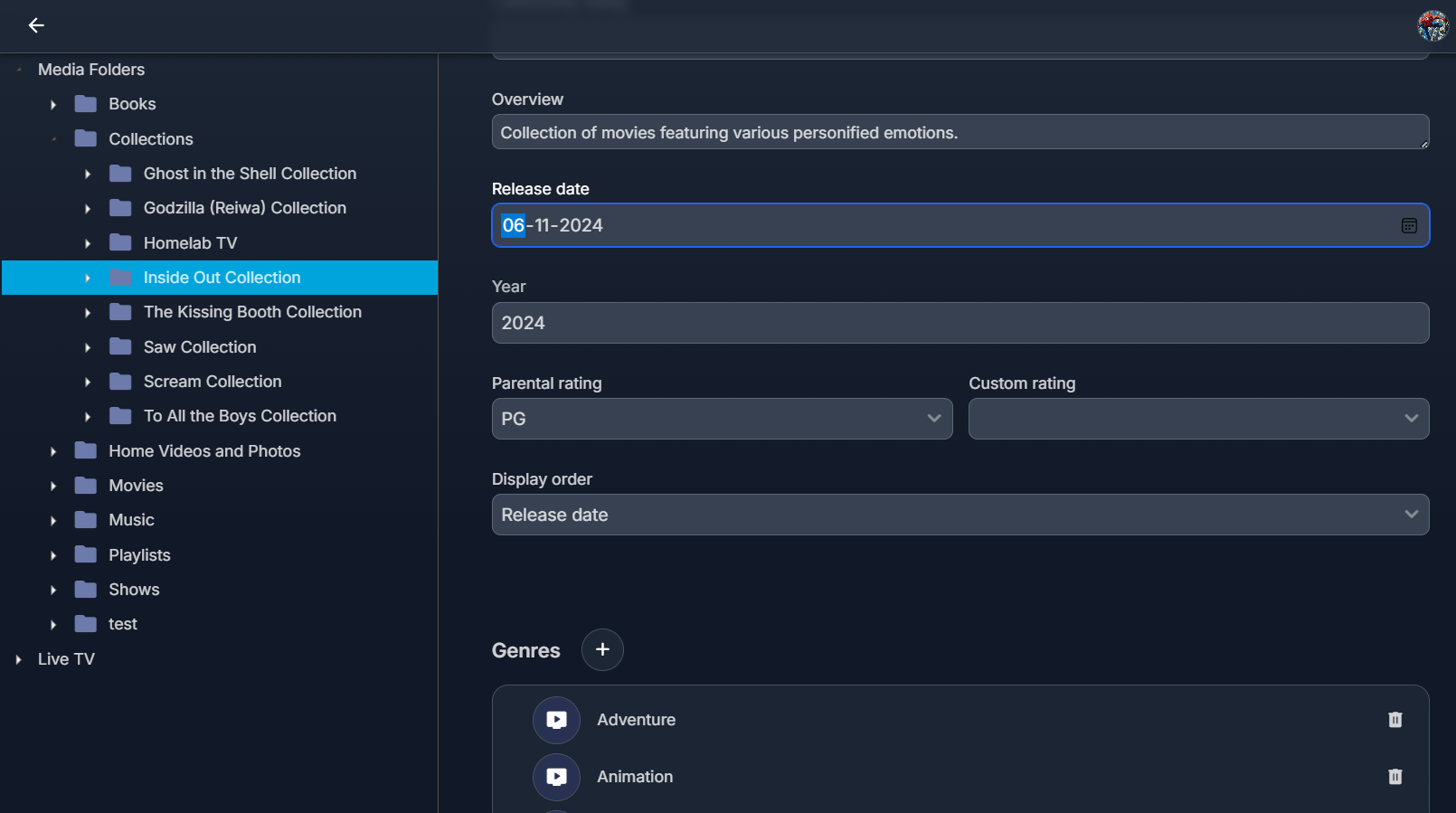The image size is (1456, 813).
Task: Expand the Saw Collection folder arrow
Action: [88, 347]
